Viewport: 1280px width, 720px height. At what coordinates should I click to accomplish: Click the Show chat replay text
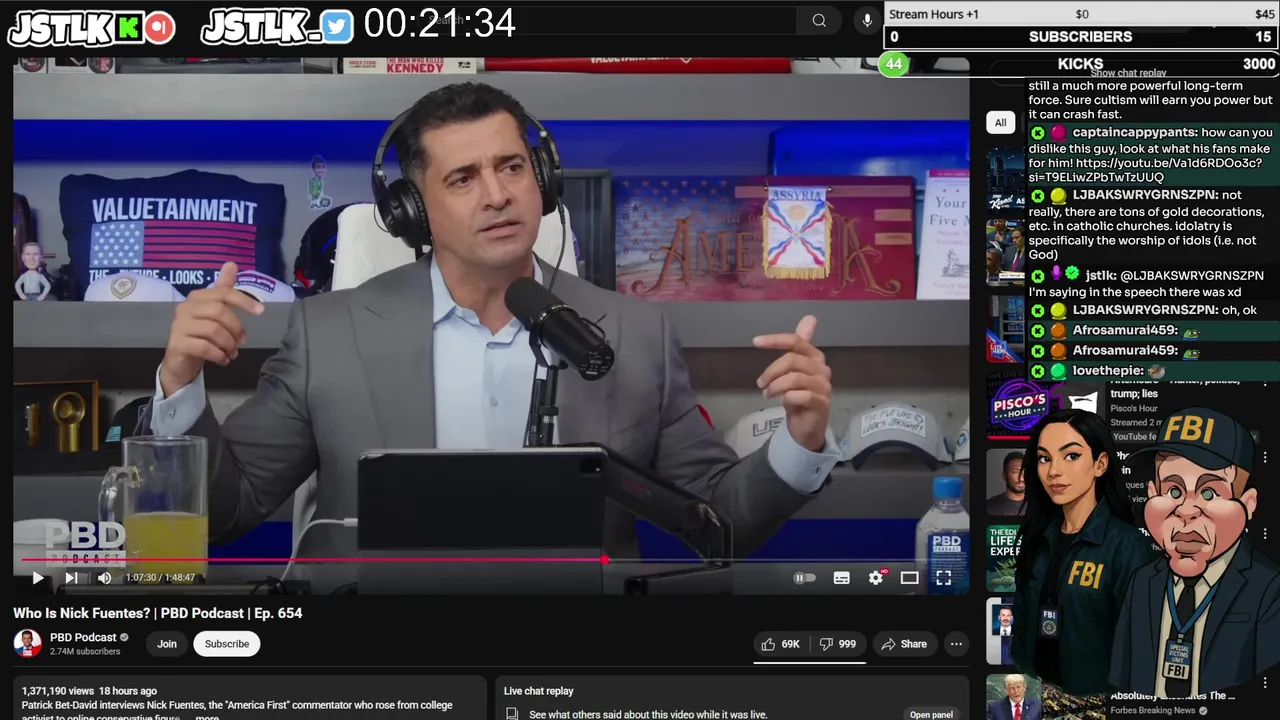pyautogui.click(x=1128, y=73)
